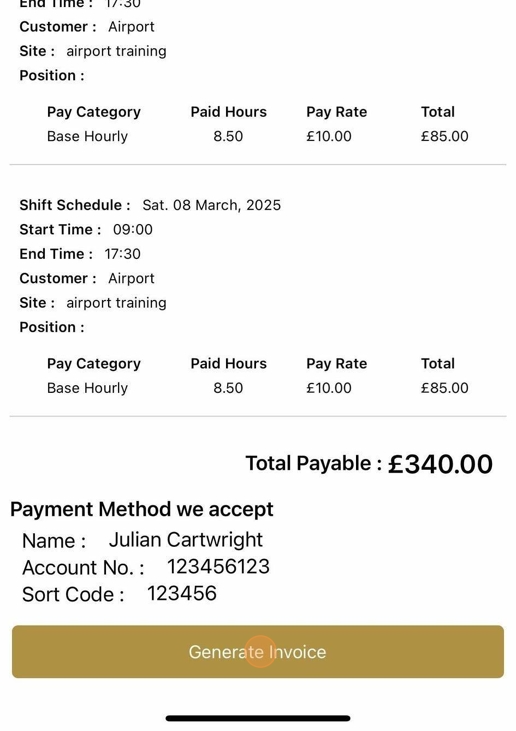This screenshot has height=731, width=516.
Task: Click Sat. 08 March, 2025 shift date
Action: pyautogui.click(x=212, y=205)
